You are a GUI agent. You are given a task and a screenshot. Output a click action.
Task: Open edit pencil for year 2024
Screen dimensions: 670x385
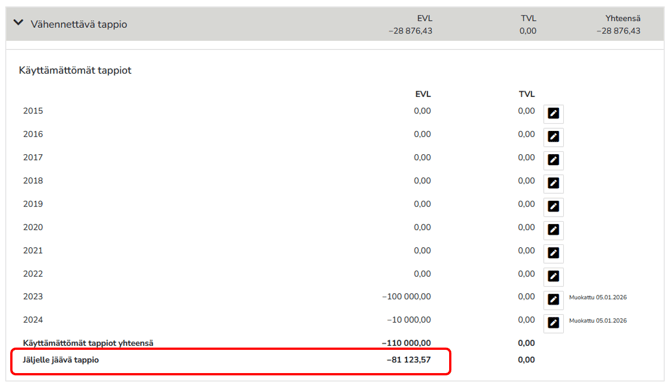click(553, 323)
